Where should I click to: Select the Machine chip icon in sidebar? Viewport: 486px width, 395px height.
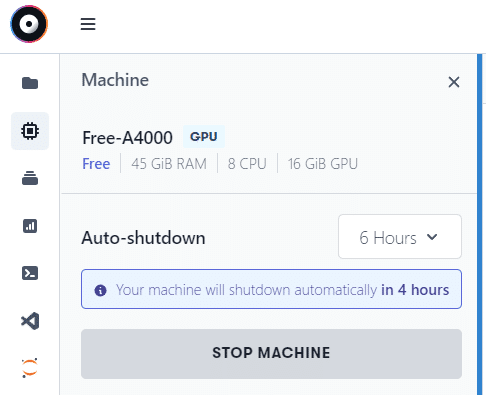click(30, 131)
